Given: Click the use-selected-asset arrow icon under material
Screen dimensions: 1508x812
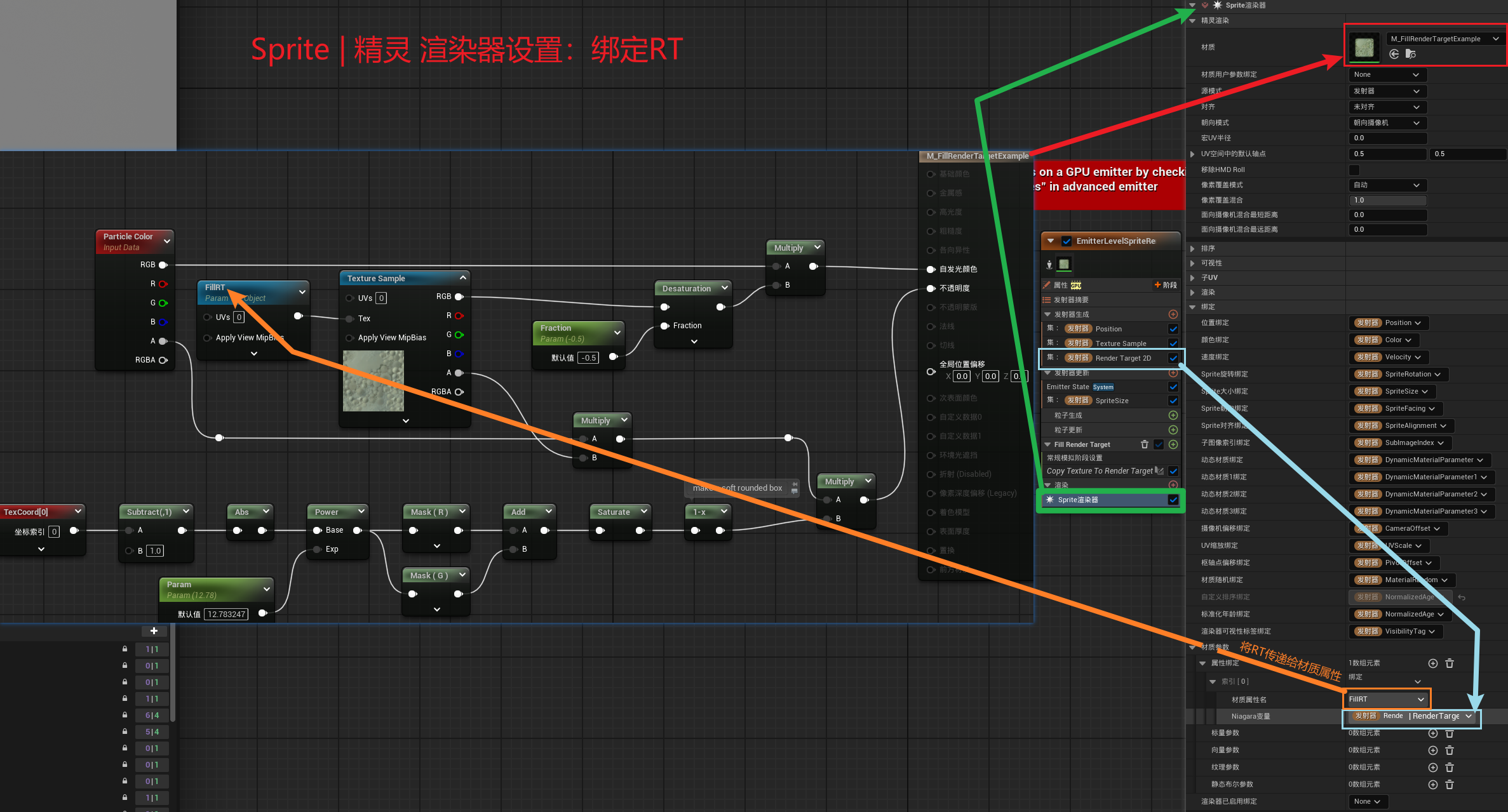Looking at the screenshot, I should pyautogui.click(x=1394, y=54).
